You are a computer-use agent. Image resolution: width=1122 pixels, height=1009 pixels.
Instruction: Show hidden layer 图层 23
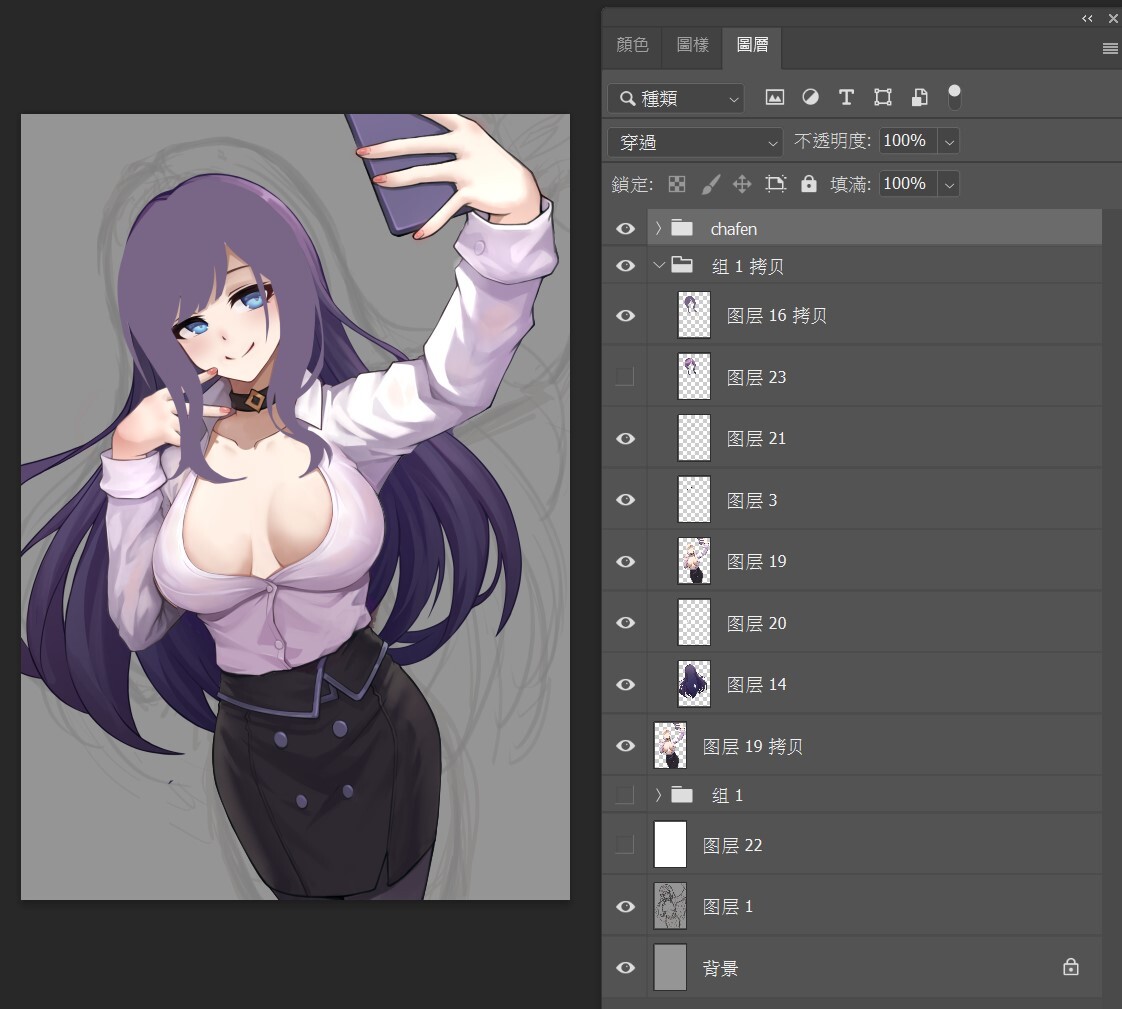pyautogui.click(x=625, y=377)
